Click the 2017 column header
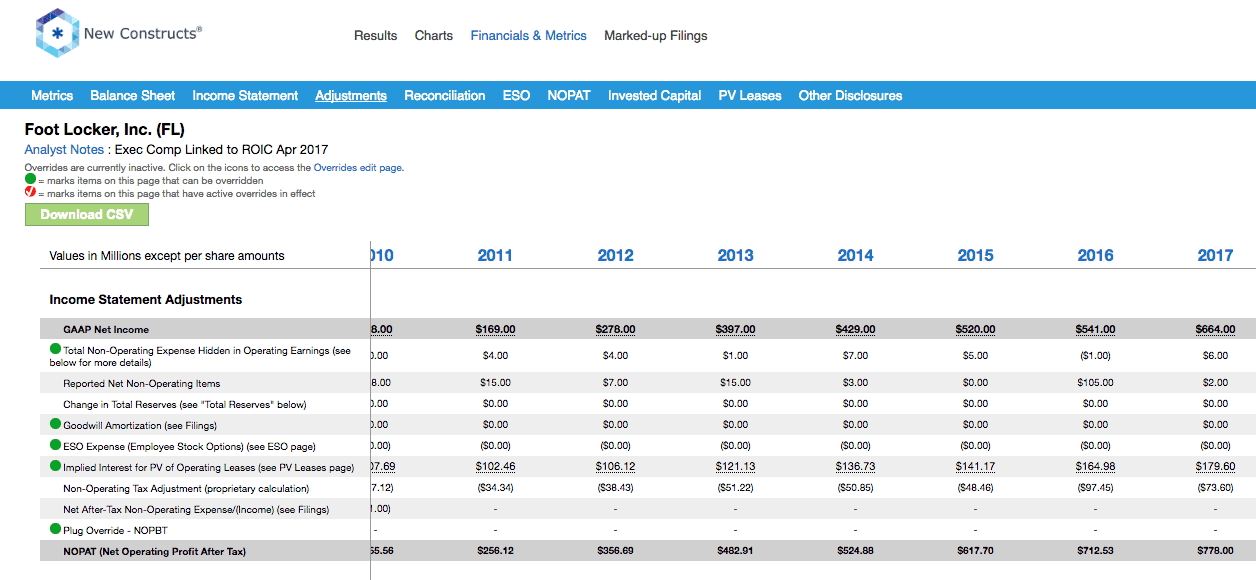Image resolution: width=1256 pixels, height=580 pixels. [x=1215, y=256]
